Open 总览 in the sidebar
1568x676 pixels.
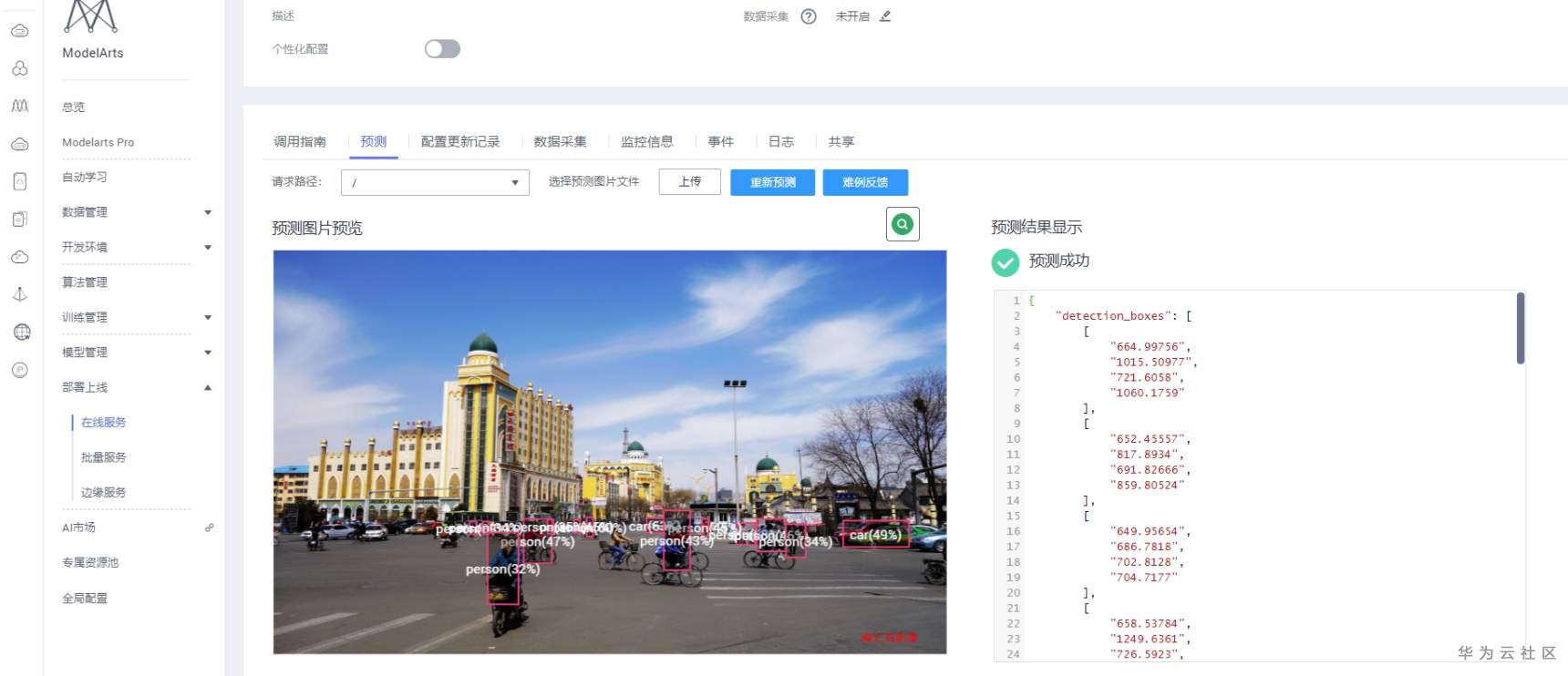tap(74, 108)
